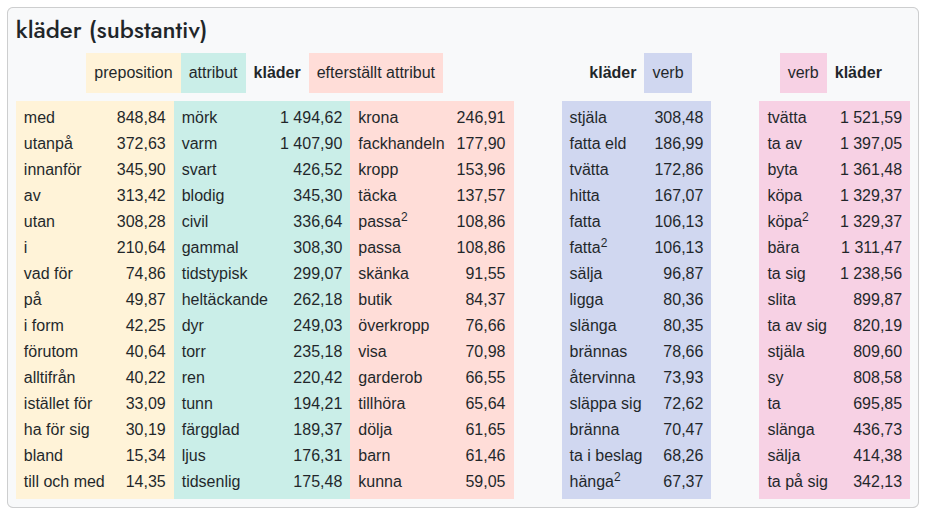Select the word 'dölja'
Viewport: 926px width, 514px height.
click(x=375, y=430)
